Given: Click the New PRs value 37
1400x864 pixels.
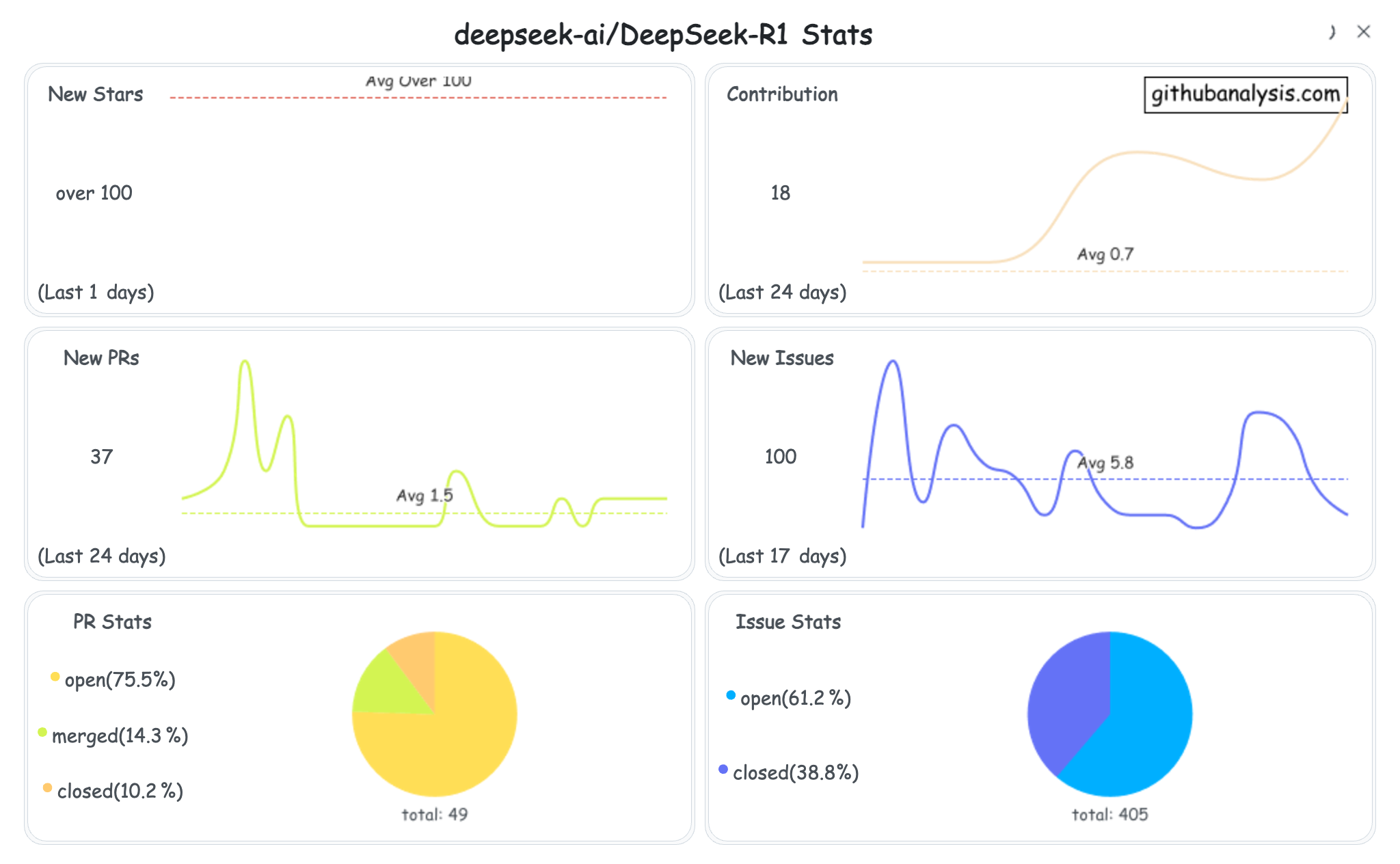Looking at the screenshot, I should (101, 457).
